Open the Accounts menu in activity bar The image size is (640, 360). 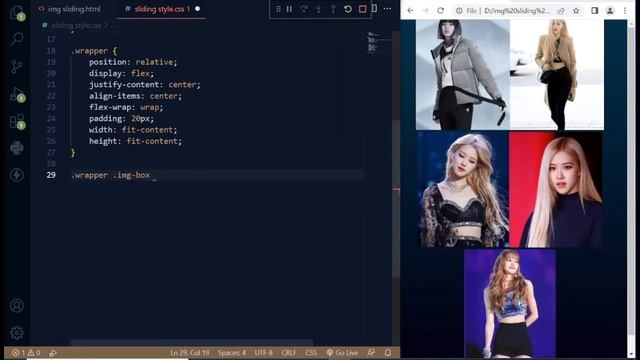coord(17,306)
